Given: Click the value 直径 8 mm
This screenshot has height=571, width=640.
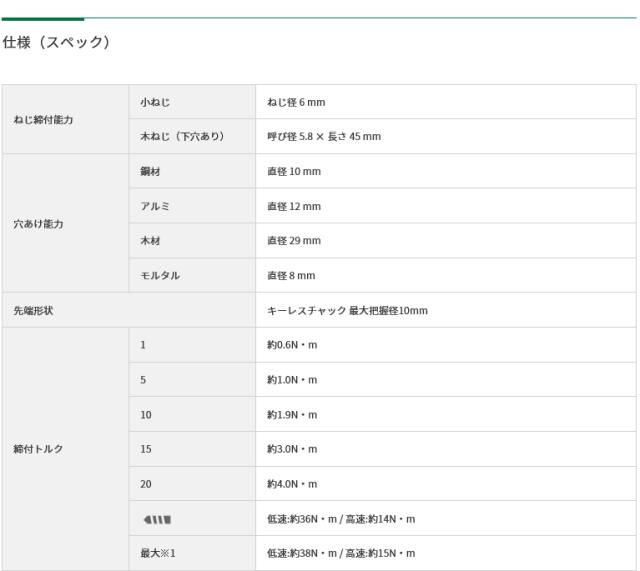Looking at the screenshot, I should [x=291, y=276].
